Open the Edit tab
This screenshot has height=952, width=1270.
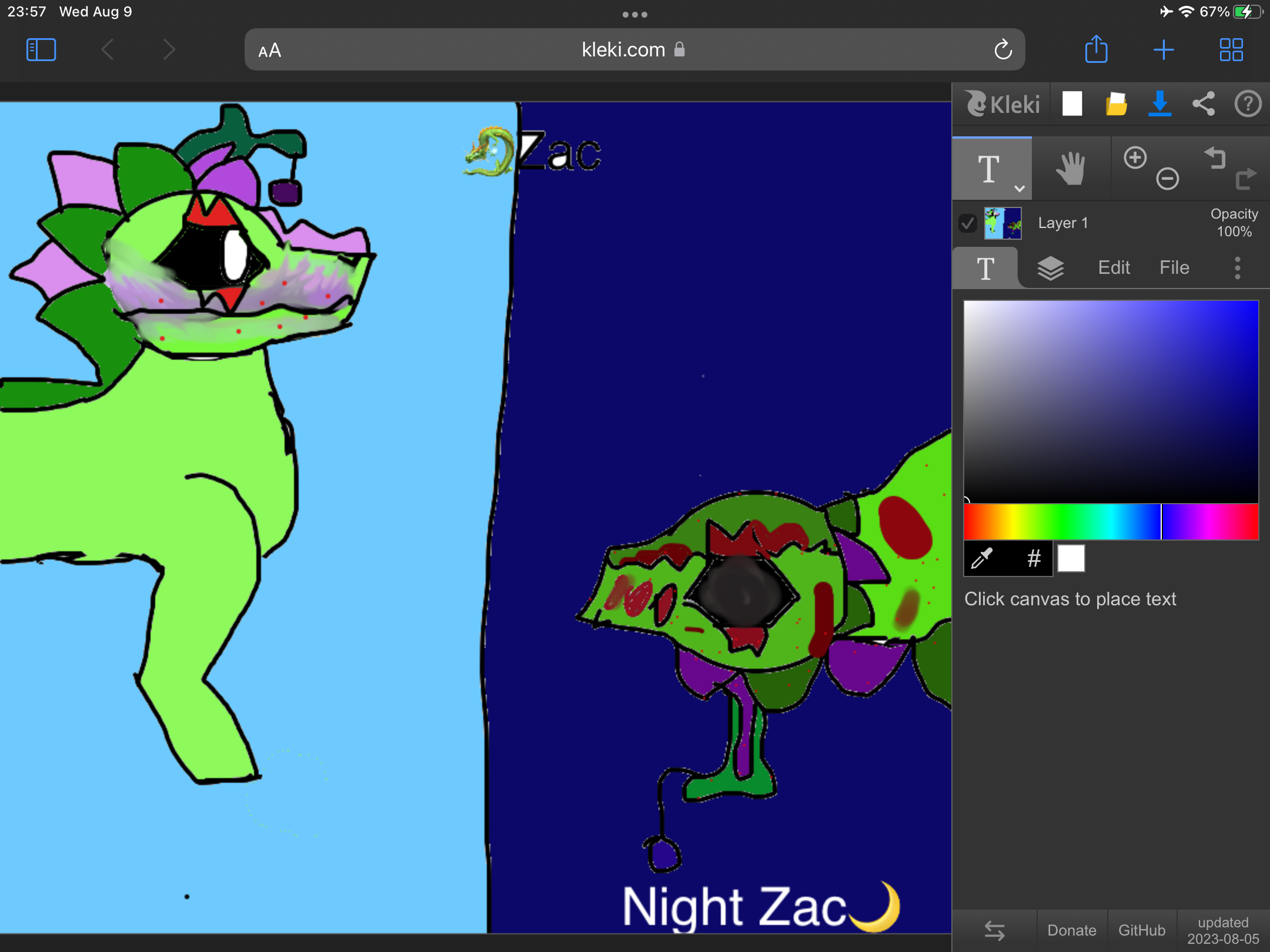[1114, 268]
